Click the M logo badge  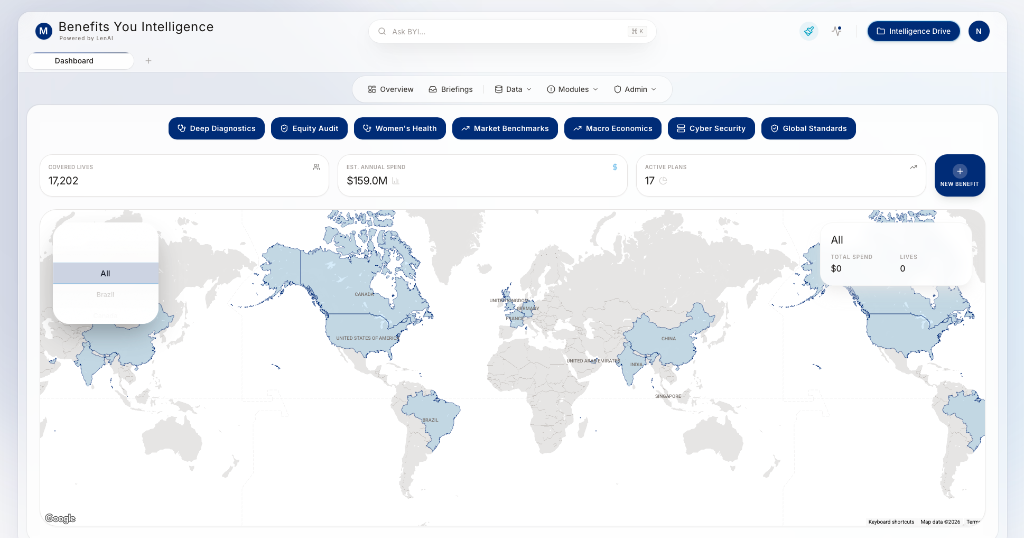click(43, 31)
